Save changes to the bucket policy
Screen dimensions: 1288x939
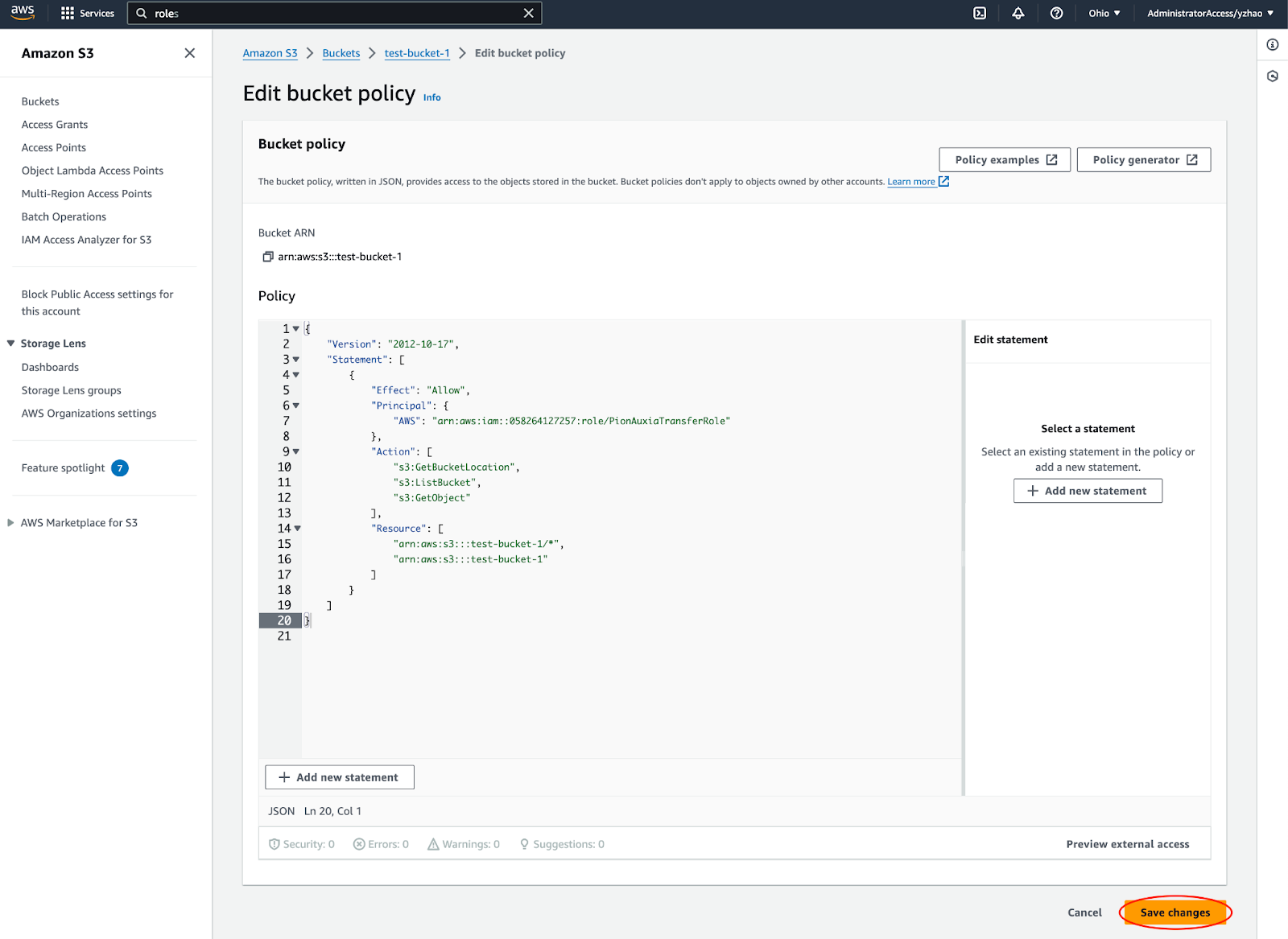coord(1174,912)
